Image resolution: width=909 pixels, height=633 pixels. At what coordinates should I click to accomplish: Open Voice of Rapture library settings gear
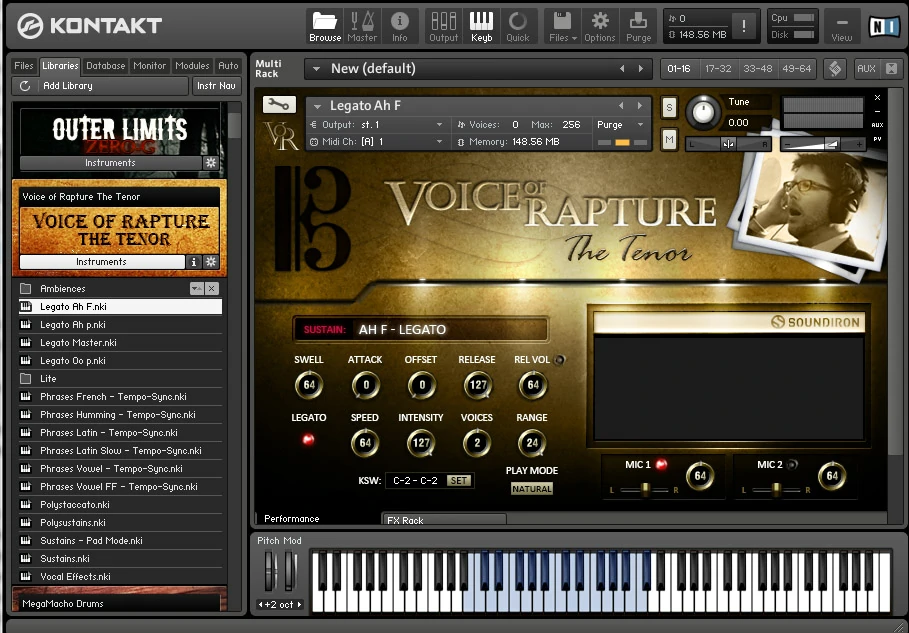(211, 262)
